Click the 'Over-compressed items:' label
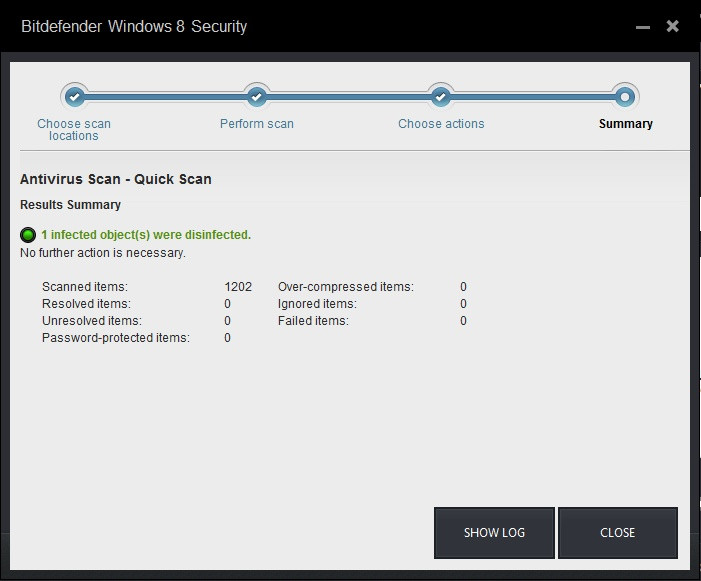Viewport: 701px width, 581px height. tap(346, 286)
